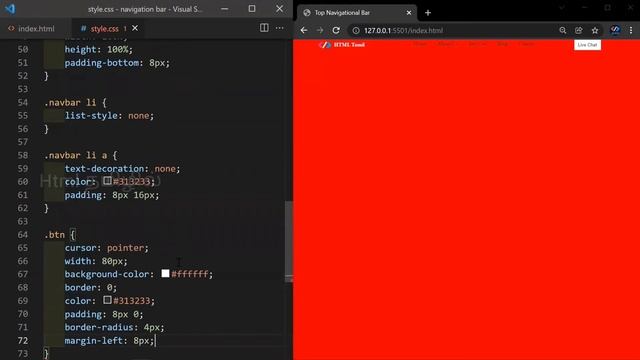Viewport: 640px width, 360px height.
Task: Open the browser three-dot menu
Action: [631, 30]
